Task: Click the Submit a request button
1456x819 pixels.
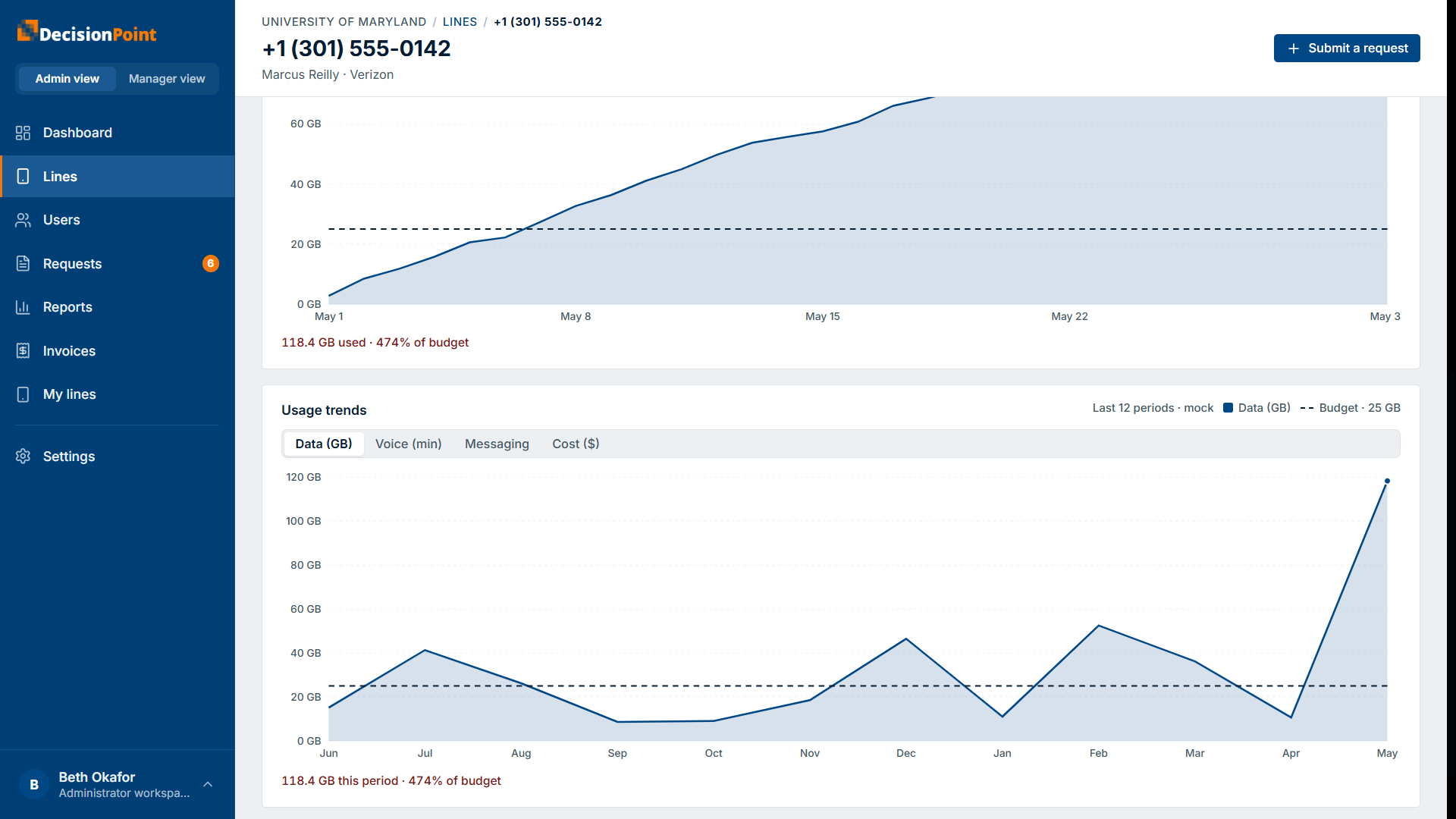Action: click(1347, 49)
